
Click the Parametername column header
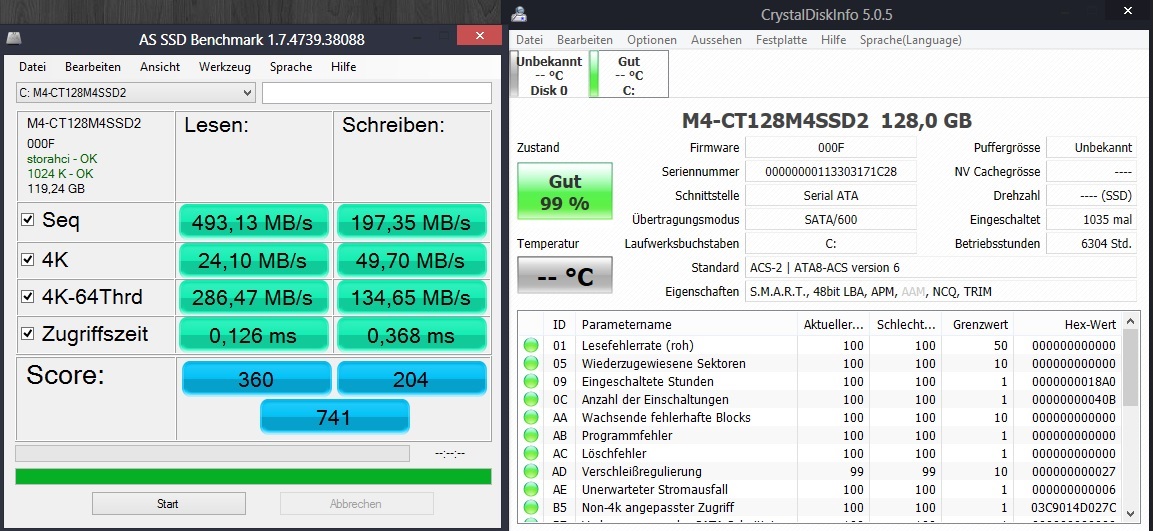point(686,324)
